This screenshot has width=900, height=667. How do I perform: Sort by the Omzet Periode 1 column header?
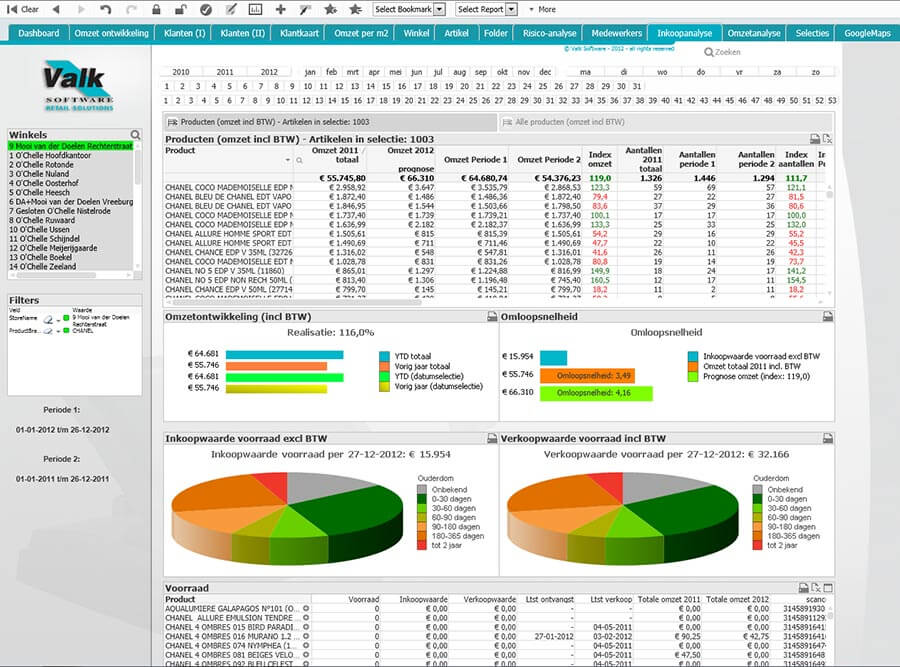473,160
